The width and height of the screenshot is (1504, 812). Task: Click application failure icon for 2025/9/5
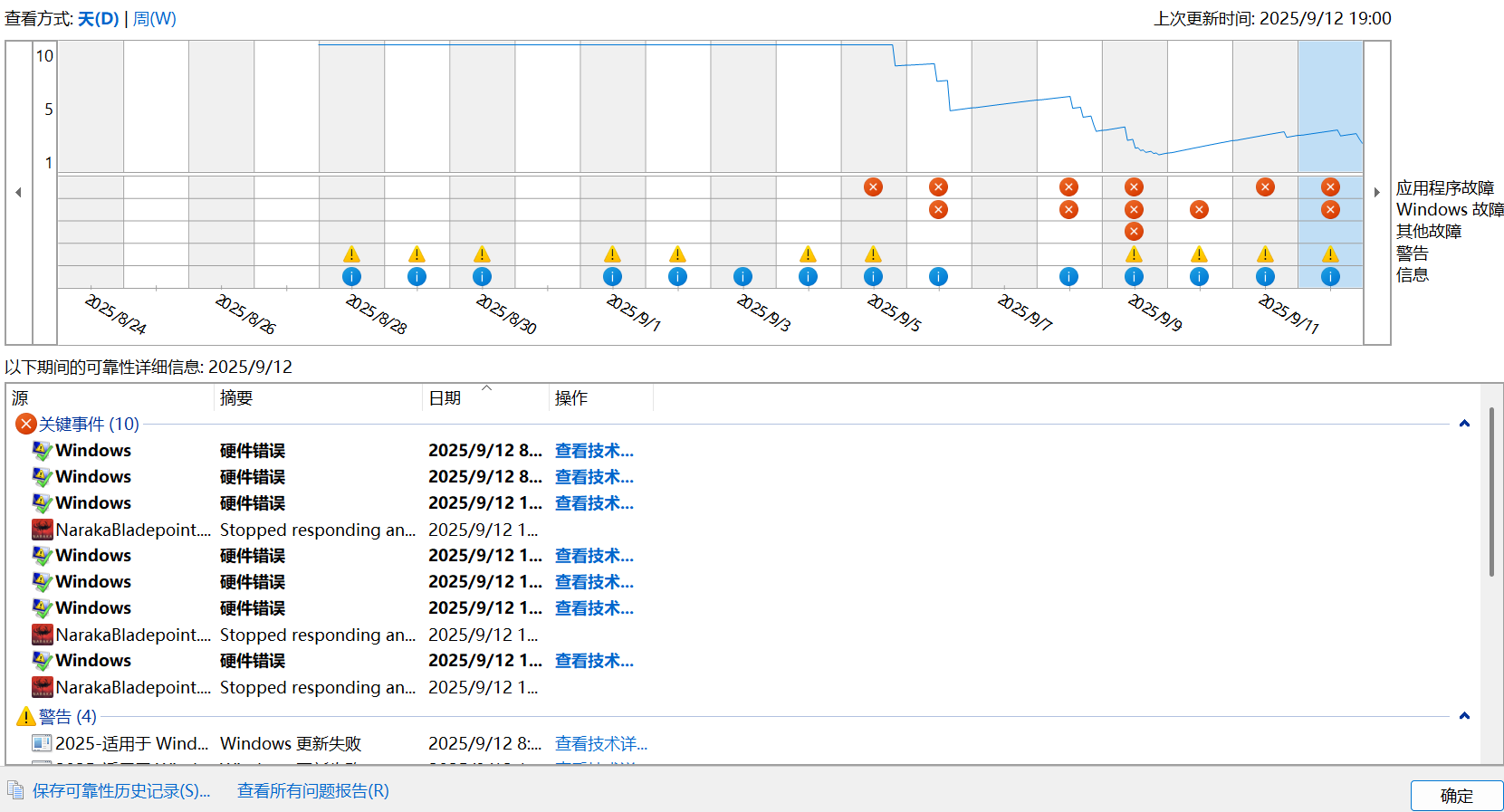tap(873, 187)
